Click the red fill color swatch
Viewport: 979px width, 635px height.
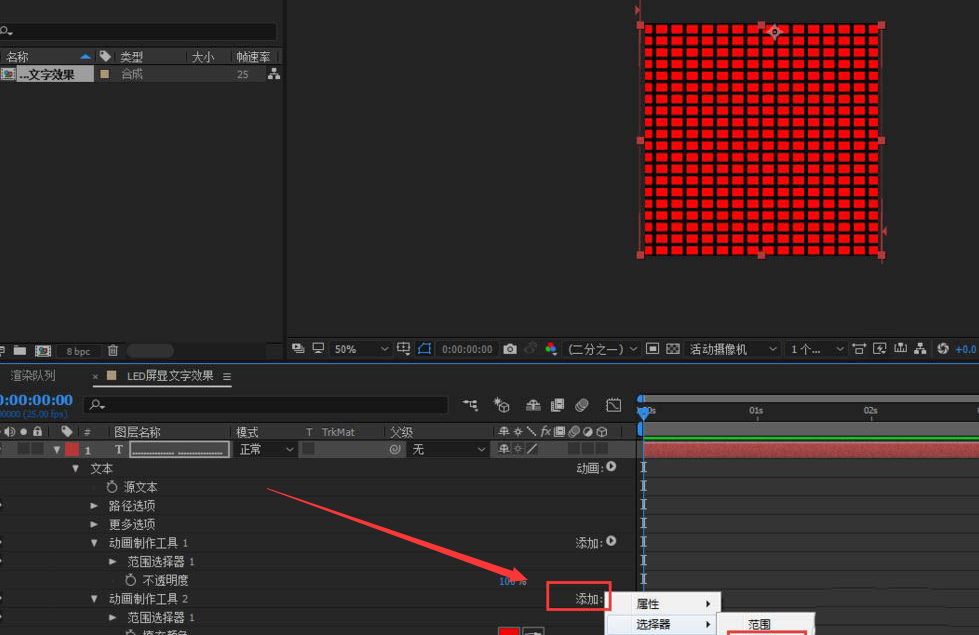[509, 632]
